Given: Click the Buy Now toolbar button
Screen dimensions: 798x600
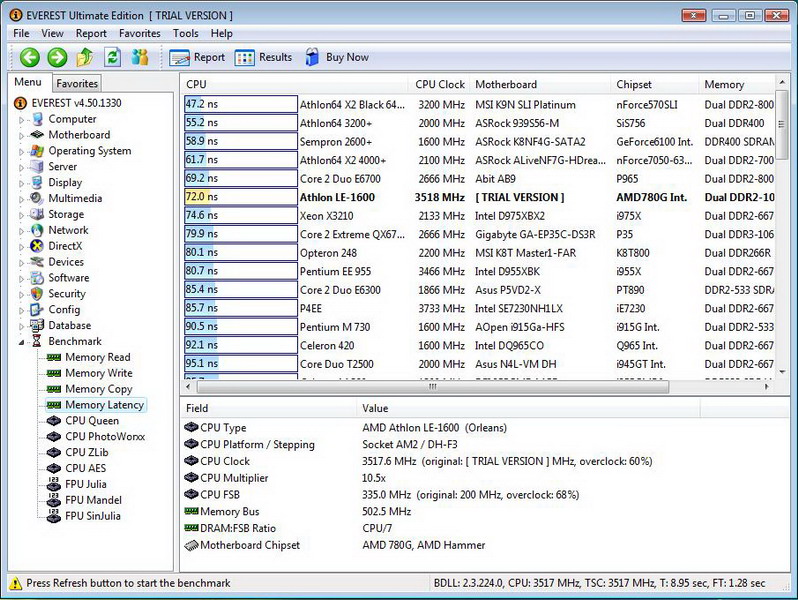Looking at the screenshot, I should (337, 58).
